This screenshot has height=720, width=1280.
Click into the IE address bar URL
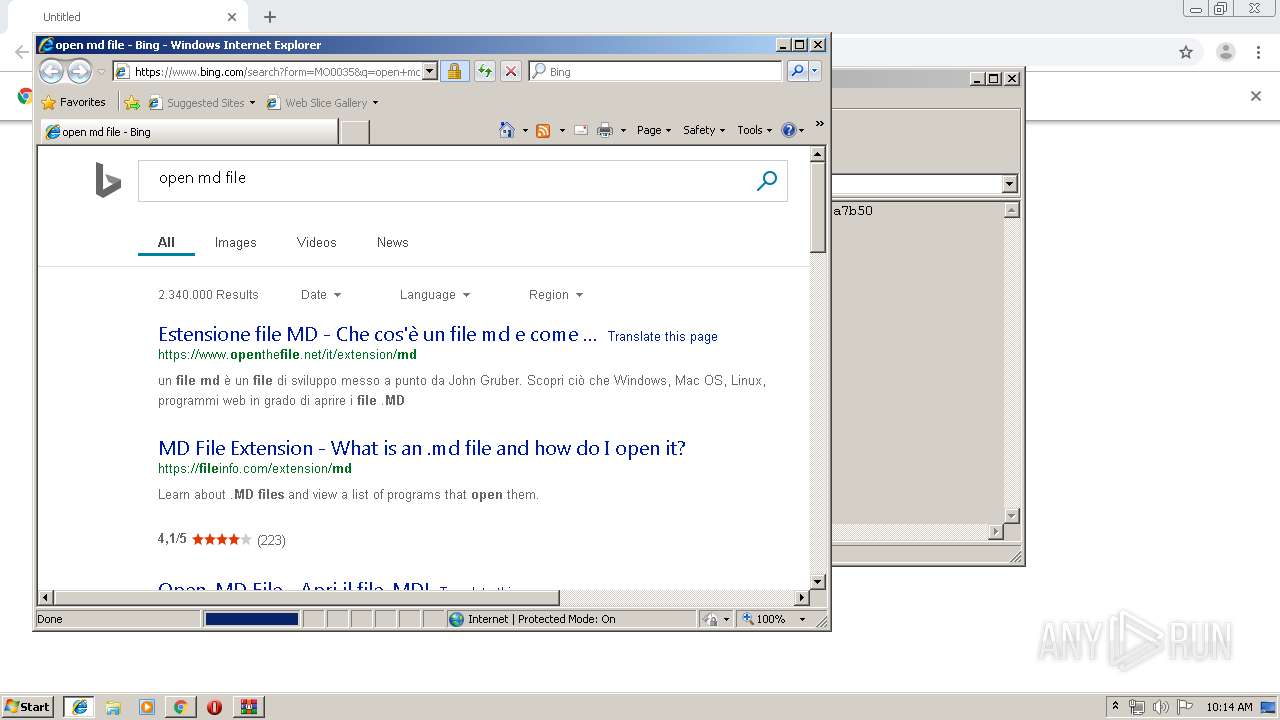tap(277, 71)
